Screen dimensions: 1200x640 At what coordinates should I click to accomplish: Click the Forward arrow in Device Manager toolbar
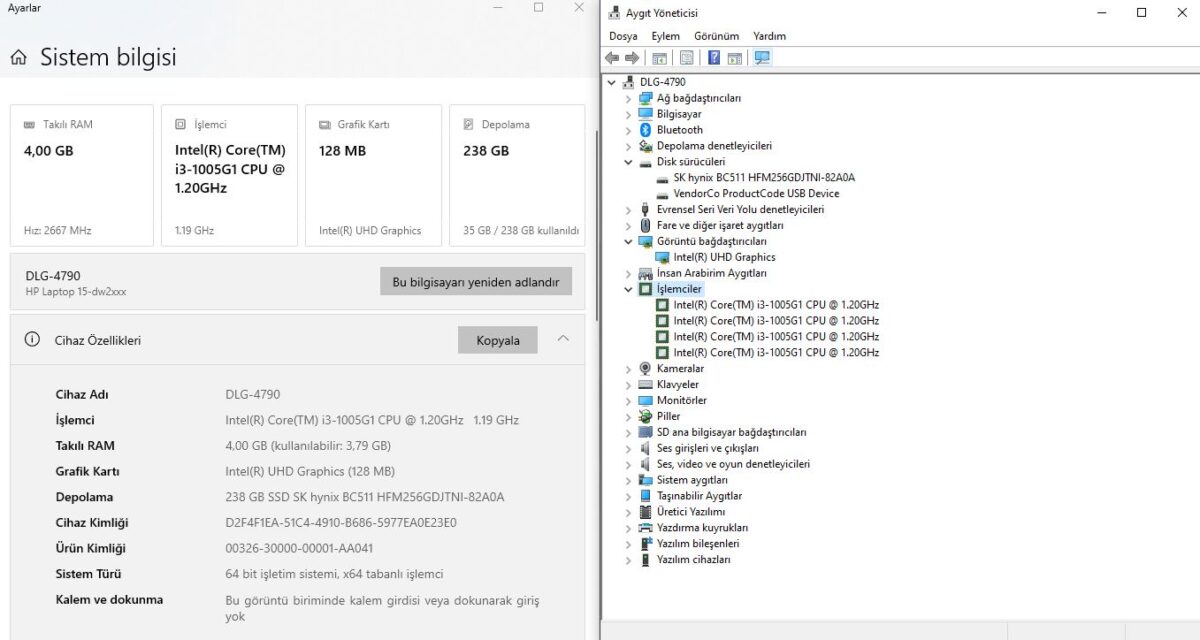pos(632,58)
